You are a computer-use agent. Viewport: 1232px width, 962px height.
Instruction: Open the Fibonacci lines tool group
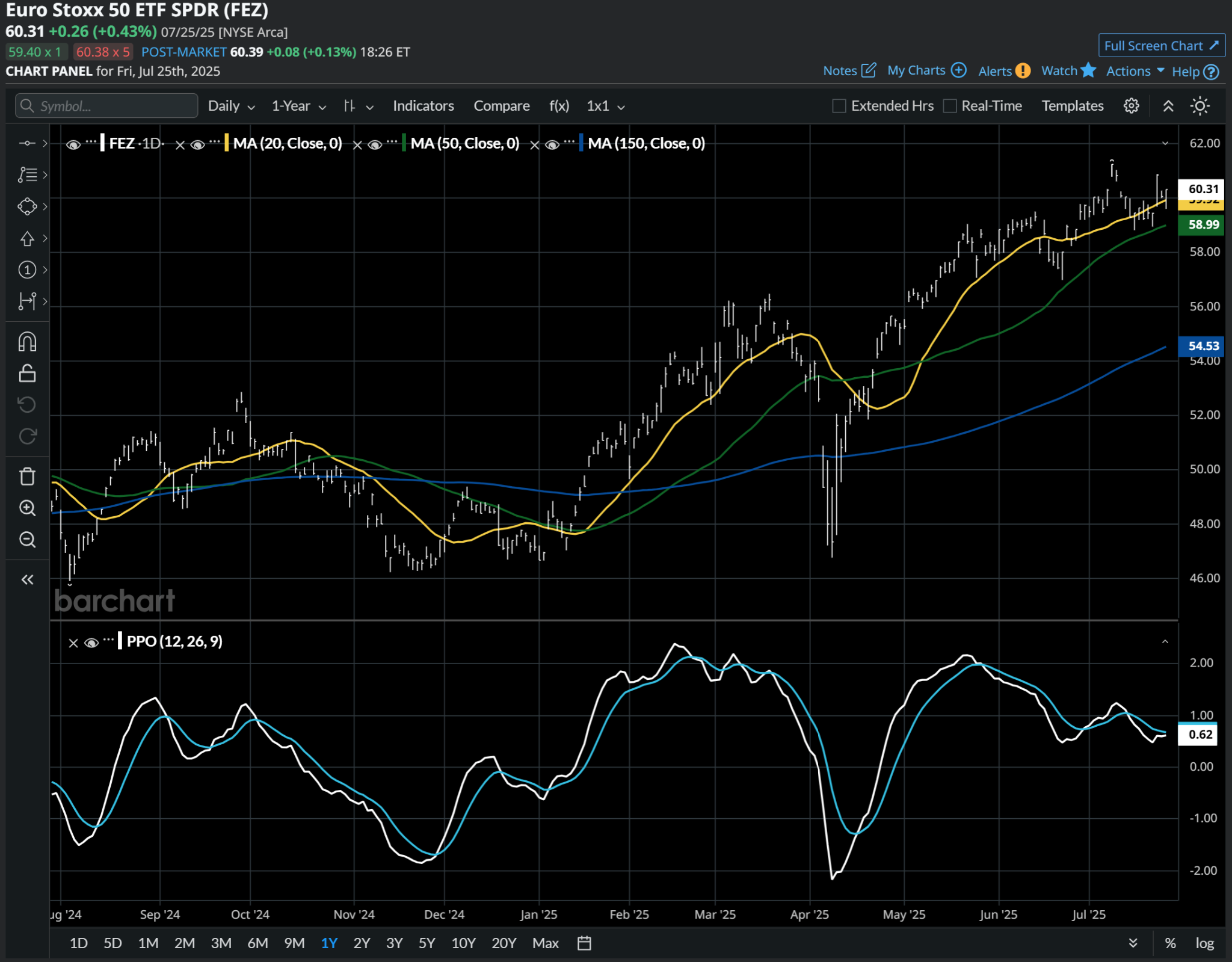pos(27,175)
